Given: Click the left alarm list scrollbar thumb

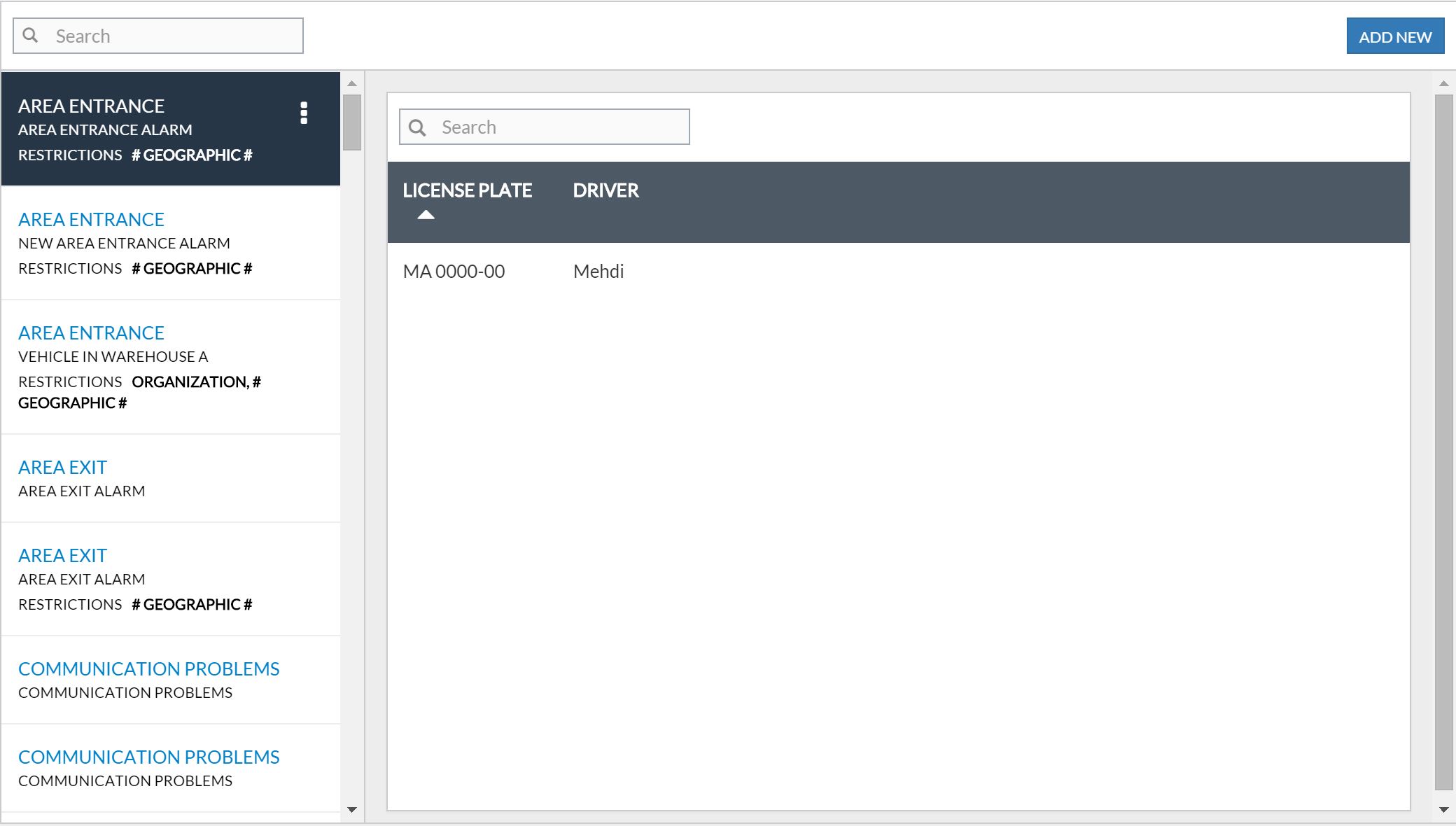Looking at the screenshot, I should pyautogui.click(x=352, y=122).
